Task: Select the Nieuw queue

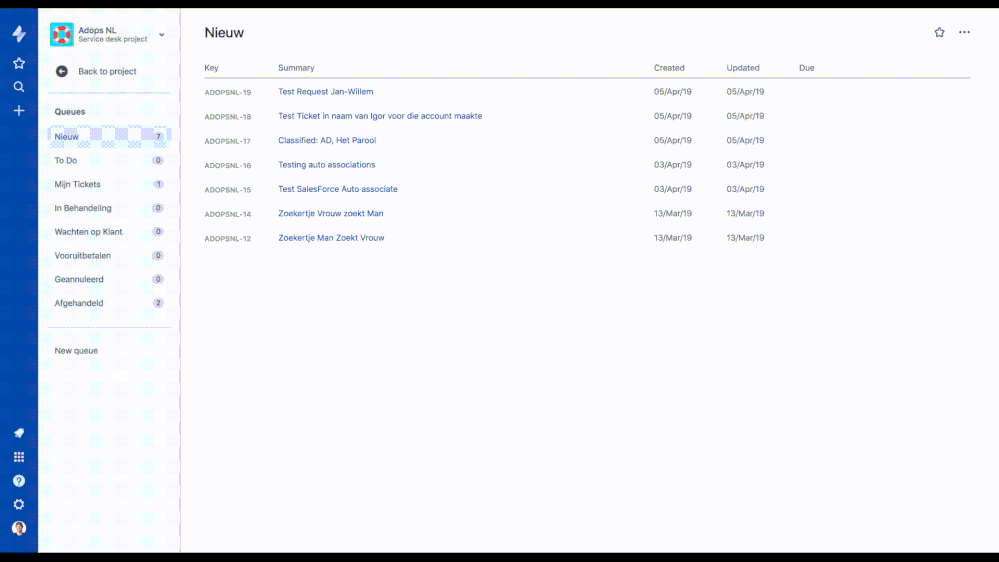Action: [x=110, y=136]
